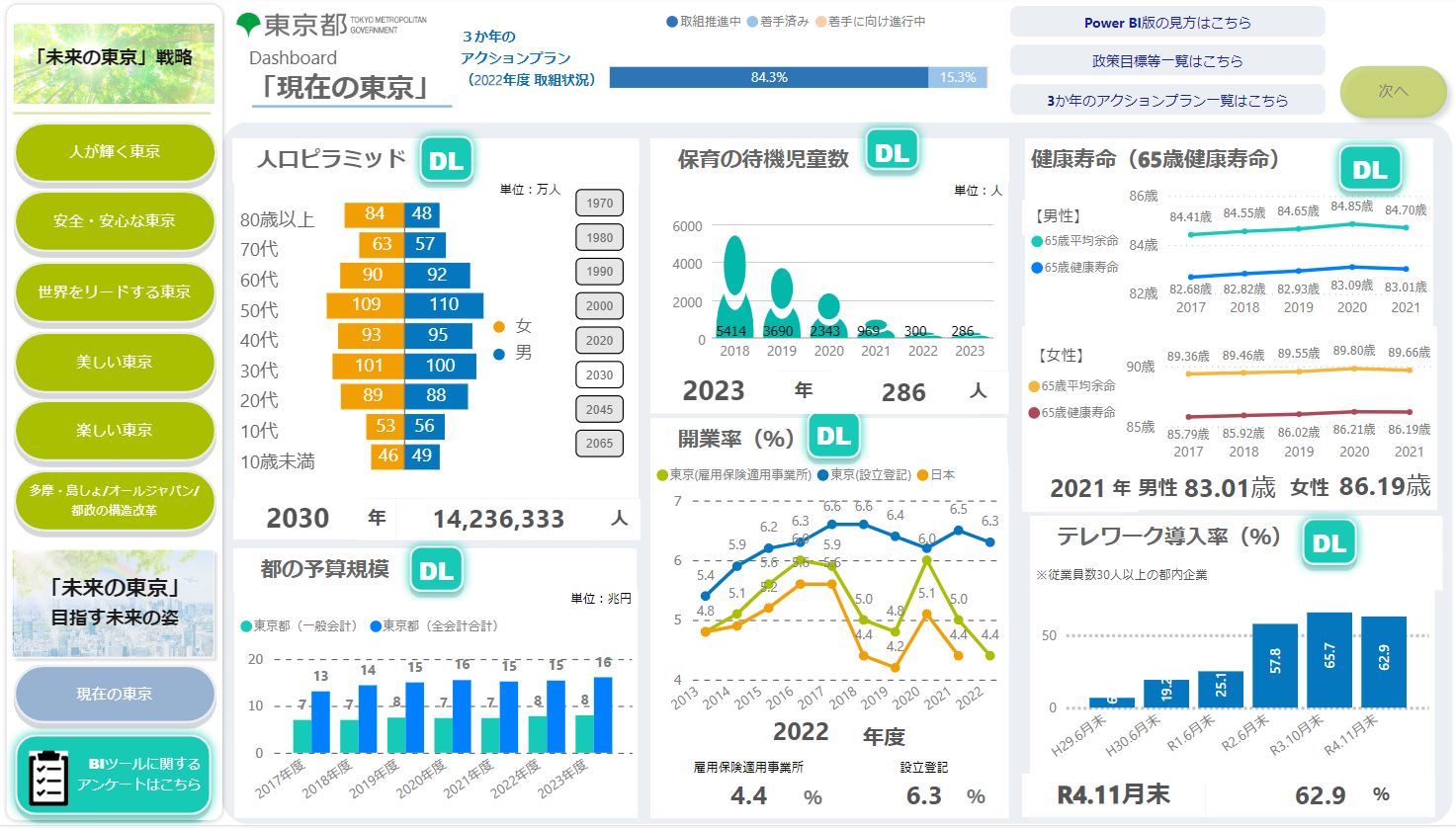1456x828 pixels.
Task: Select 2000 year button
Action: tap(599, 306)
